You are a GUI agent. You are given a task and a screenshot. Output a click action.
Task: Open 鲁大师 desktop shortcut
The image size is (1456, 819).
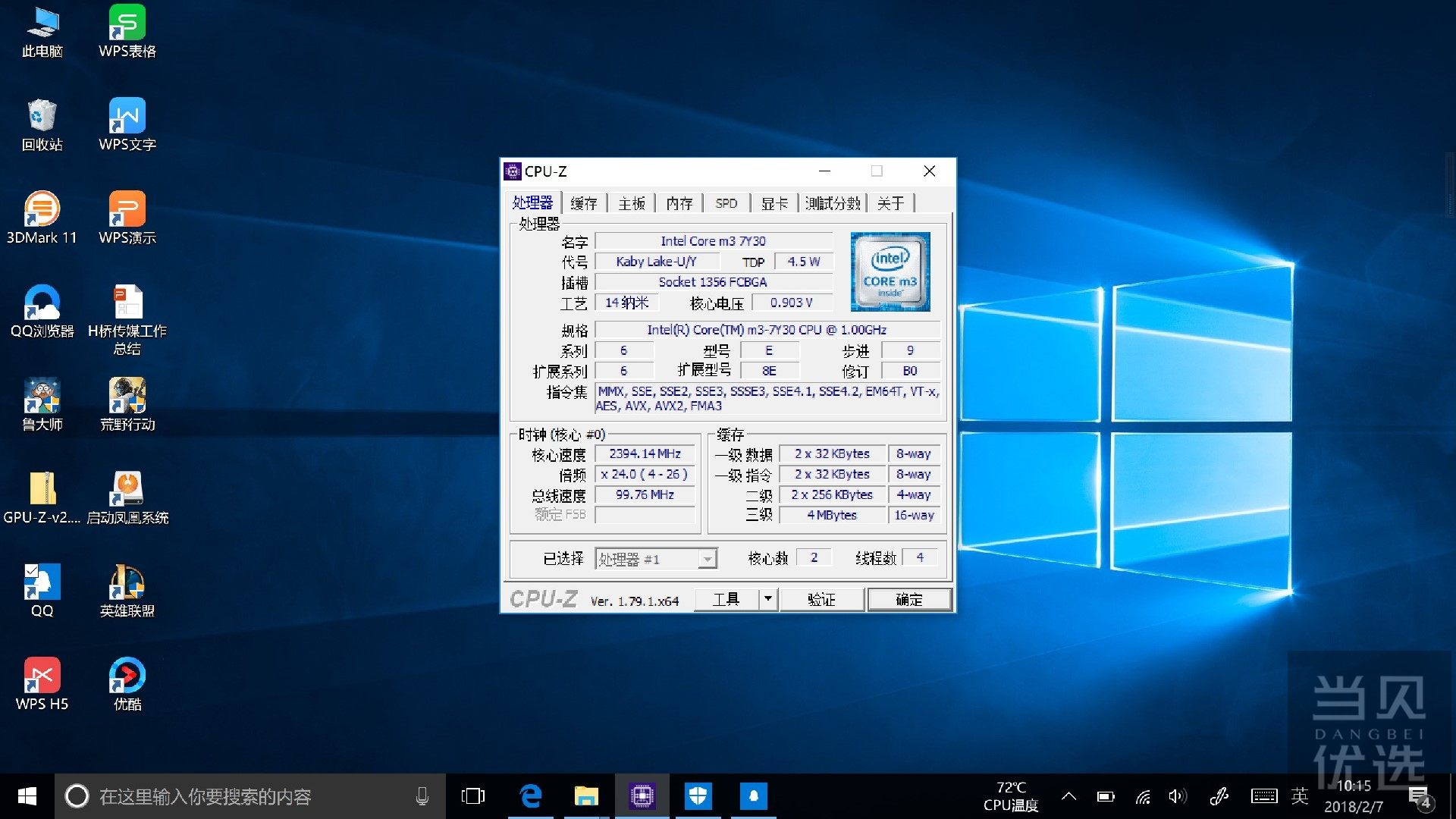(42, 405)
